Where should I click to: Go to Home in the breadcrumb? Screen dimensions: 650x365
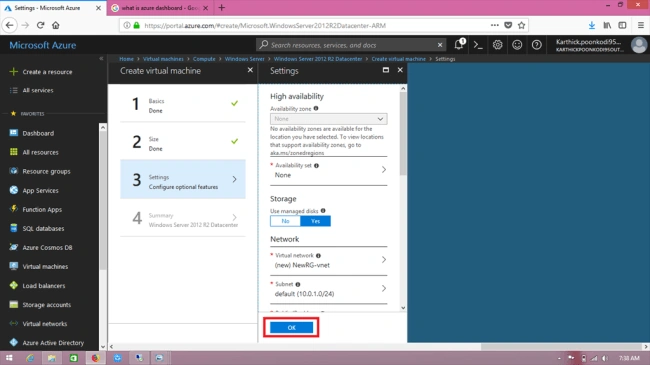point(126,59)
